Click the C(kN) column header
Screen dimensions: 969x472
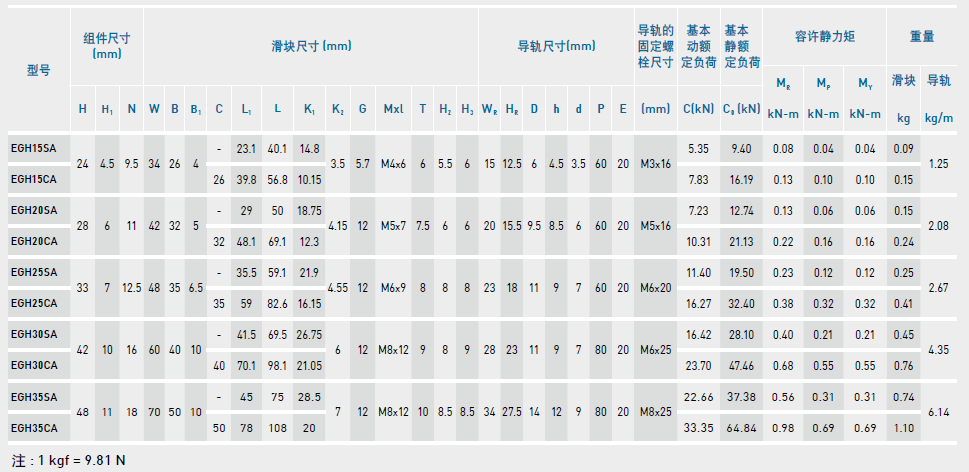pos(698,108)
